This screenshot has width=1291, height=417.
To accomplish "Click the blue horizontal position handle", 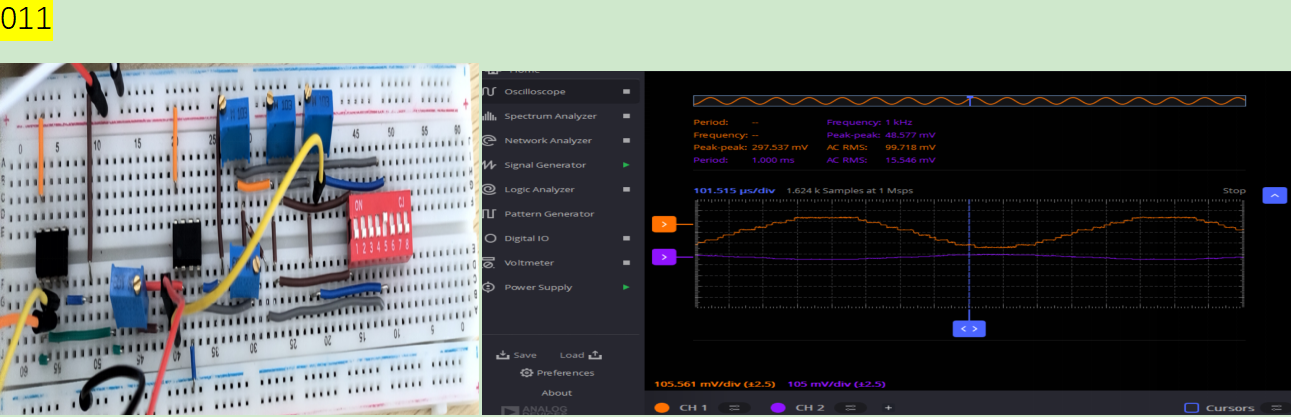I will [x=968, y=328].
